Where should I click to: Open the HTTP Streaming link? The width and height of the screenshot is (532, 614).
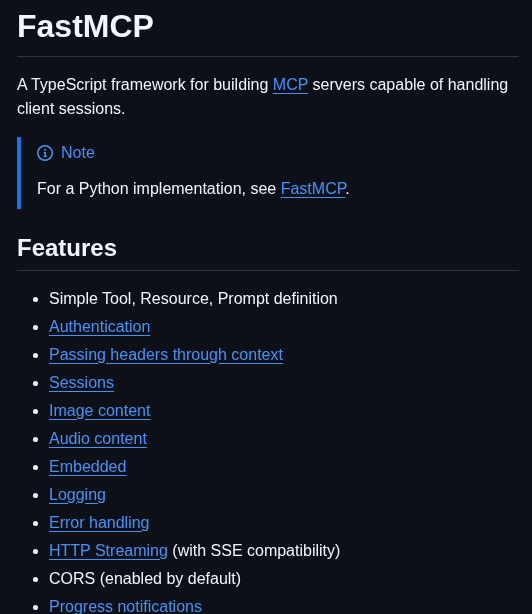pyautogui.click(x=108, y=551)
